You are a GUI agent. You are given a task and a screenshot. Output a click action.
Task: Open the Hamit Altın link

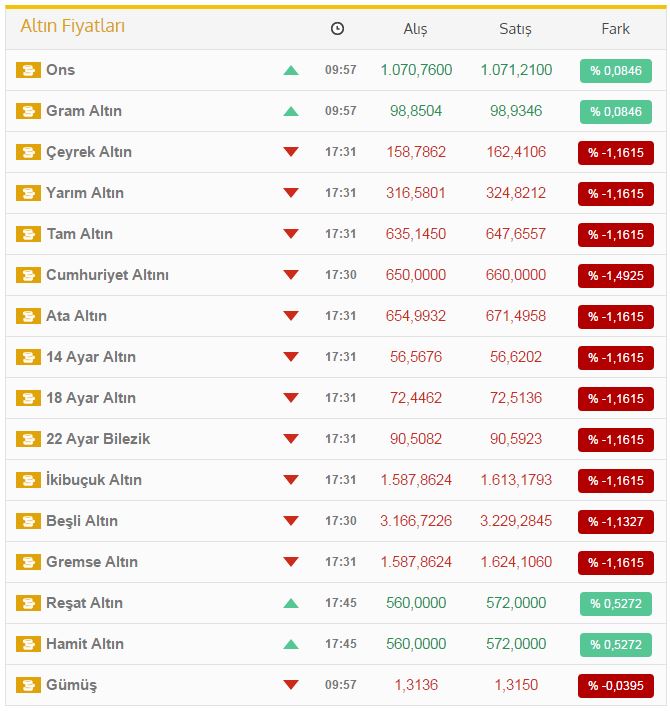(85, 644)
